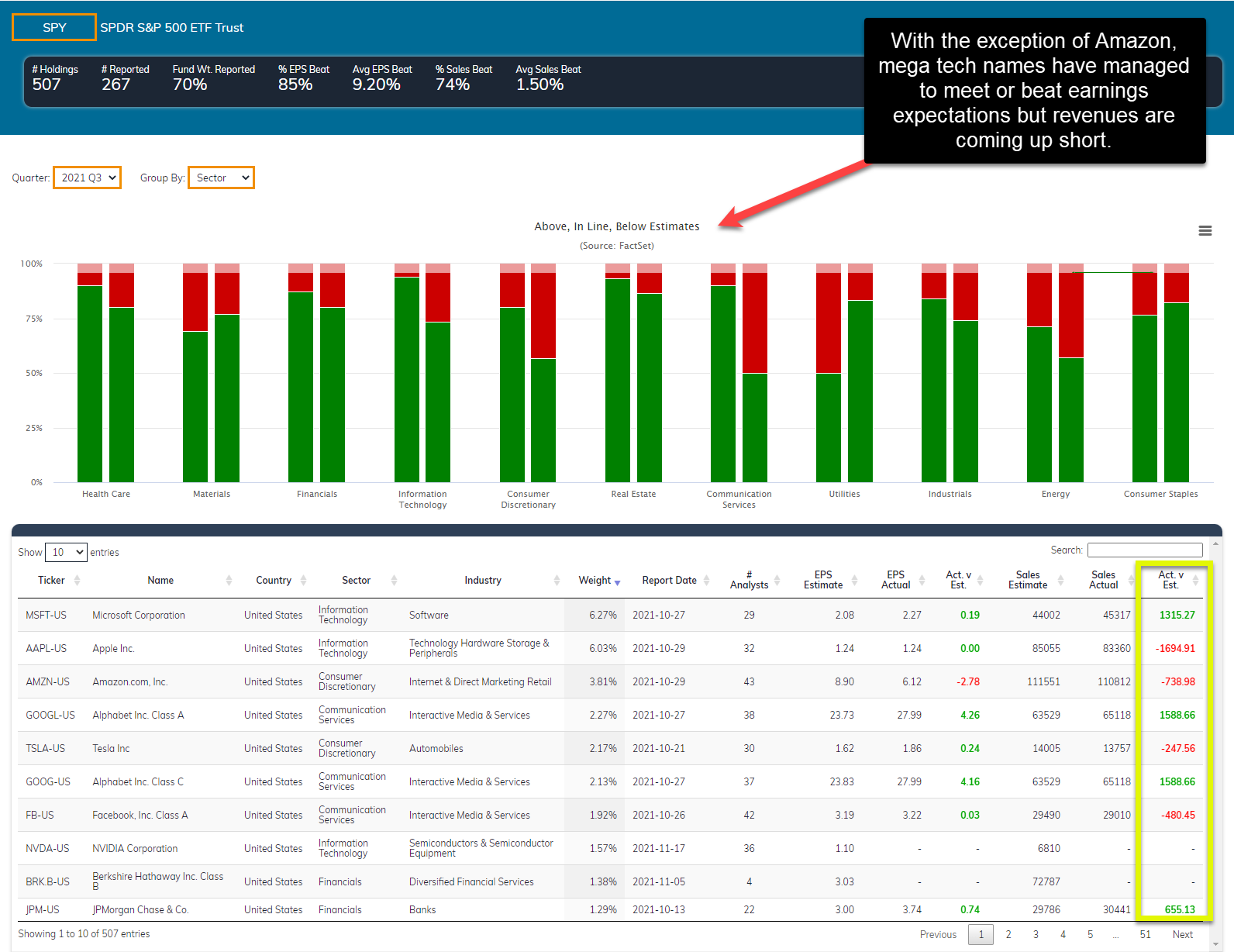Go to page 4 of entries

pyautogui.click(x=1063, y=934)
